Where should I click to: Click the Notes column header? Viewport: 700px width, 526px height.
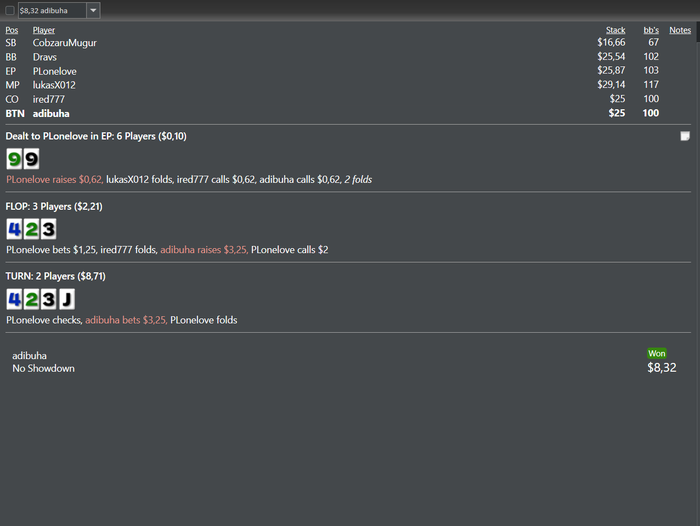click(x=680, y=30)
